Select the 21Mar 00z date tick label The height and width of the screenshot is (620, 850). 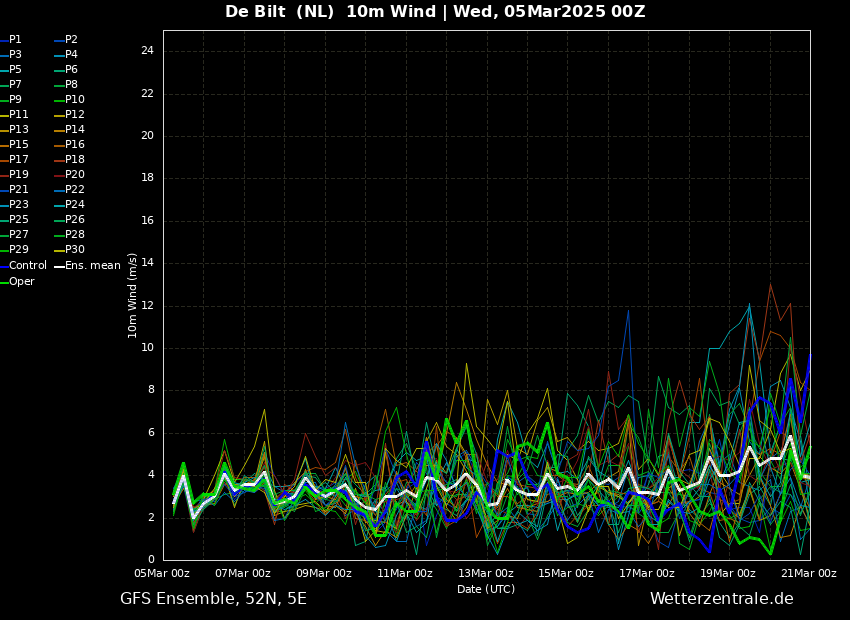[808, 574]
